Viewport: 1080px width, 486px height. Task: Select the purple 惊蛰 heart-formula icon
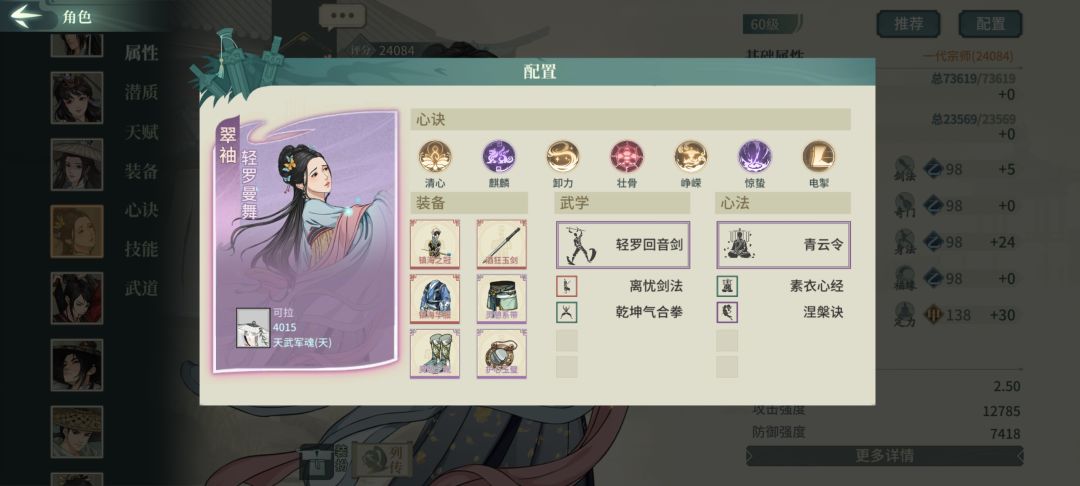coord(755,157)
